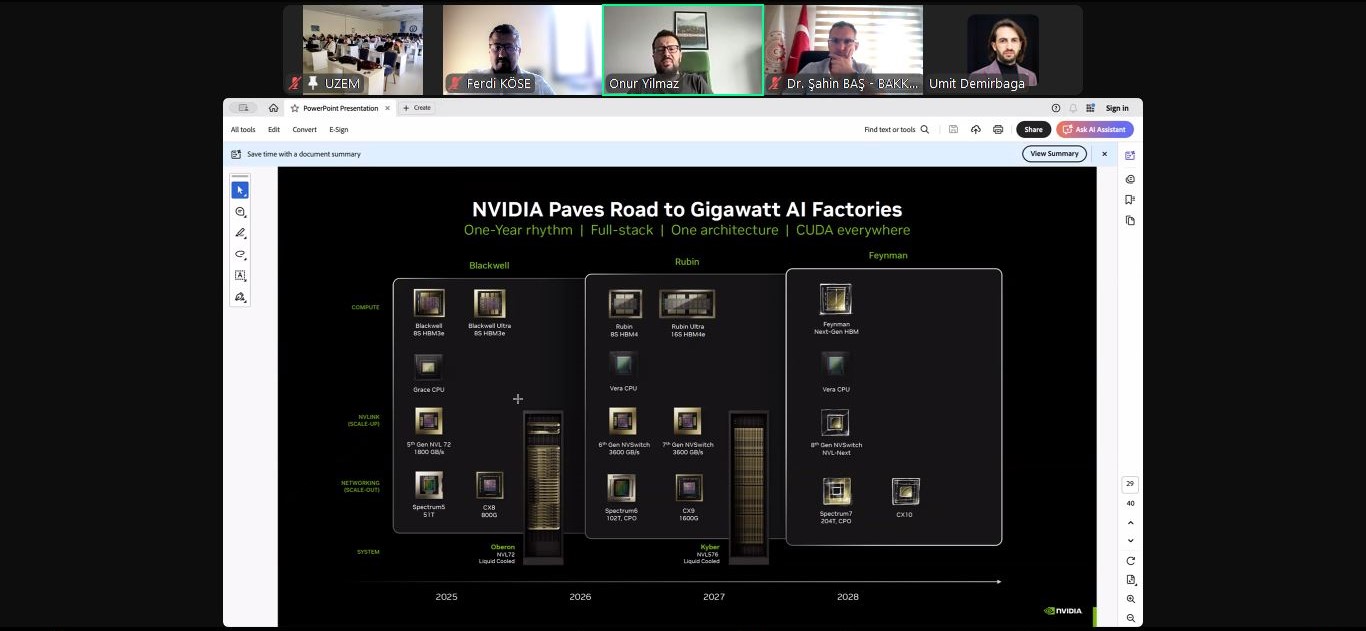Viewport: 1366px width, 631px height.
Task: Click Sign in
Action: pos(1118,108)
